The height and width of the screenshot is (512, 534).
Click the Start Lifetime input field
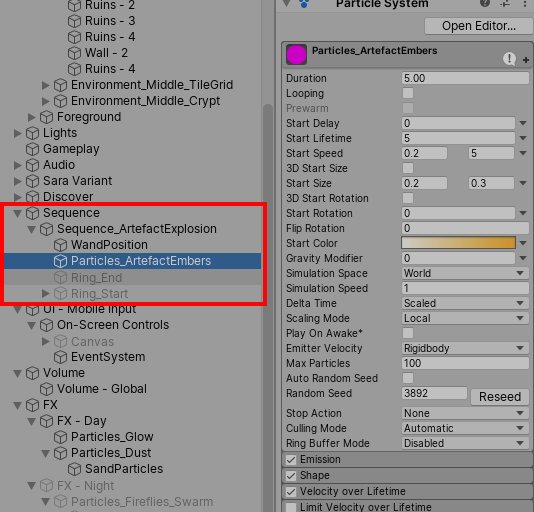(x=458, y=138)
